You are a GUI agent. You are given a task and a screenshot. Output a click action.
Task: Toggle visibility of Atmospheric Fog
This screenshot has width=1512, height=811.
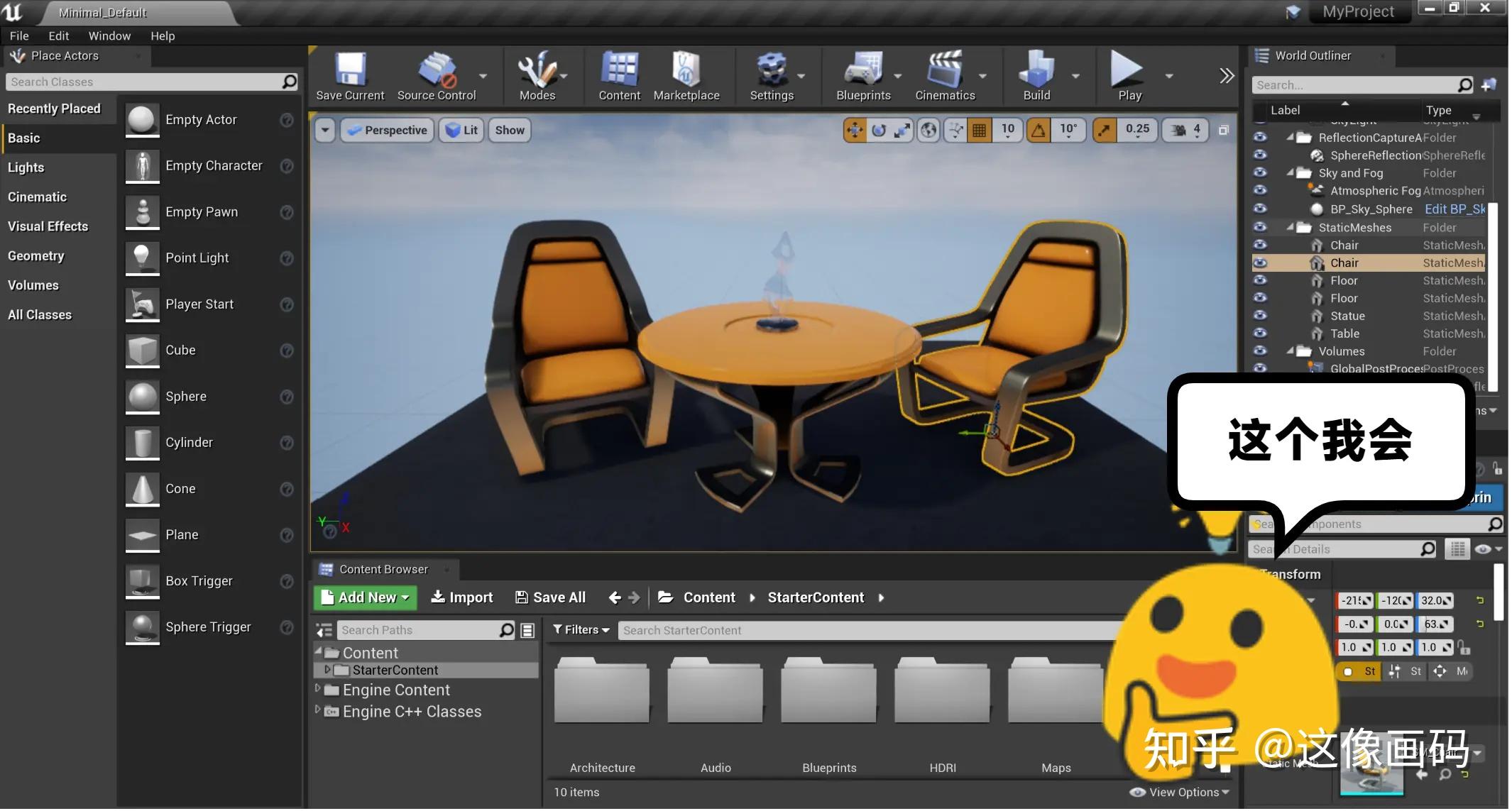pyautogui.click(x=1260, y=190)
